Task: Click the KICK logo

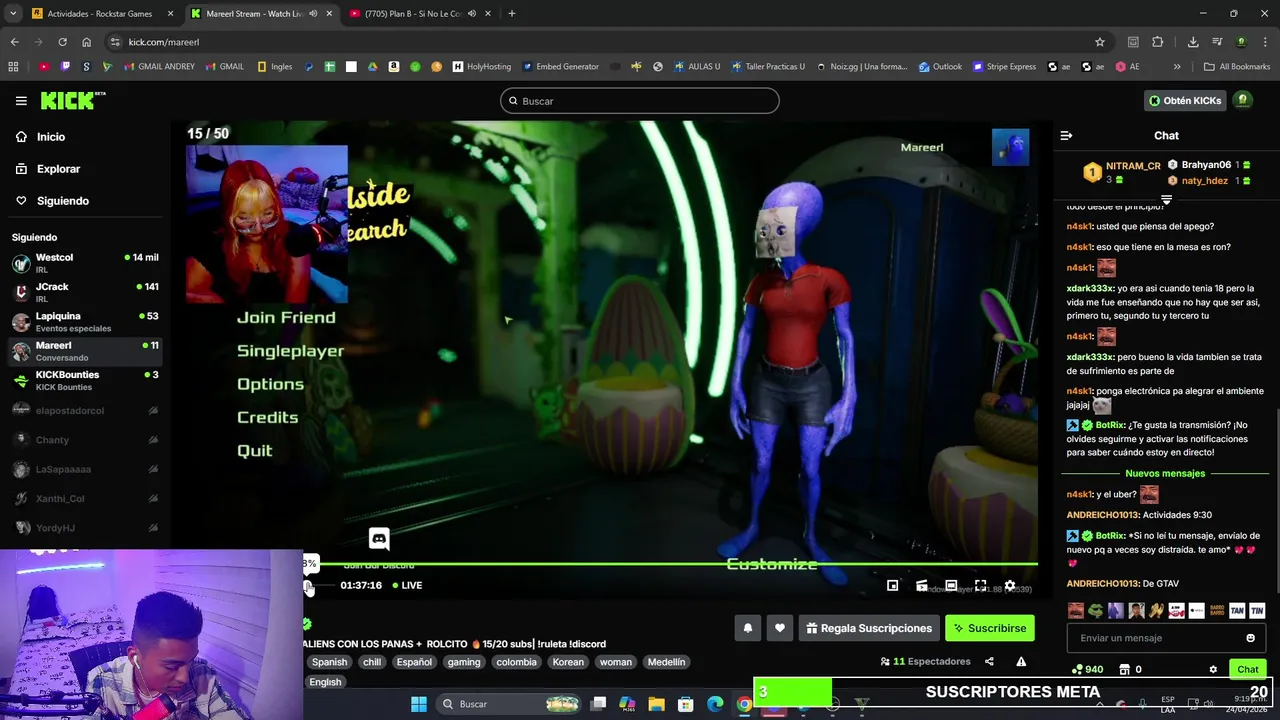Action: [72, 101]
